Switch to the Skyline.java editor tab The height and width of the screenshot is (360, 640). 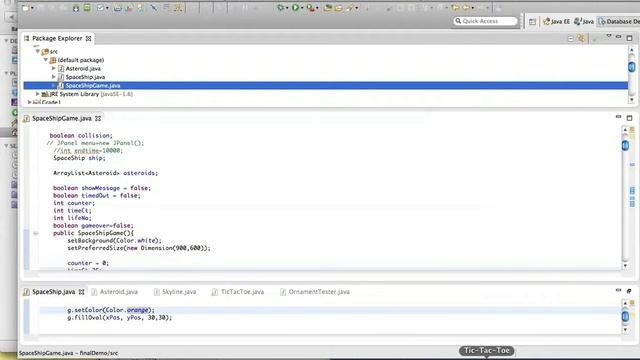coord(175,292)
